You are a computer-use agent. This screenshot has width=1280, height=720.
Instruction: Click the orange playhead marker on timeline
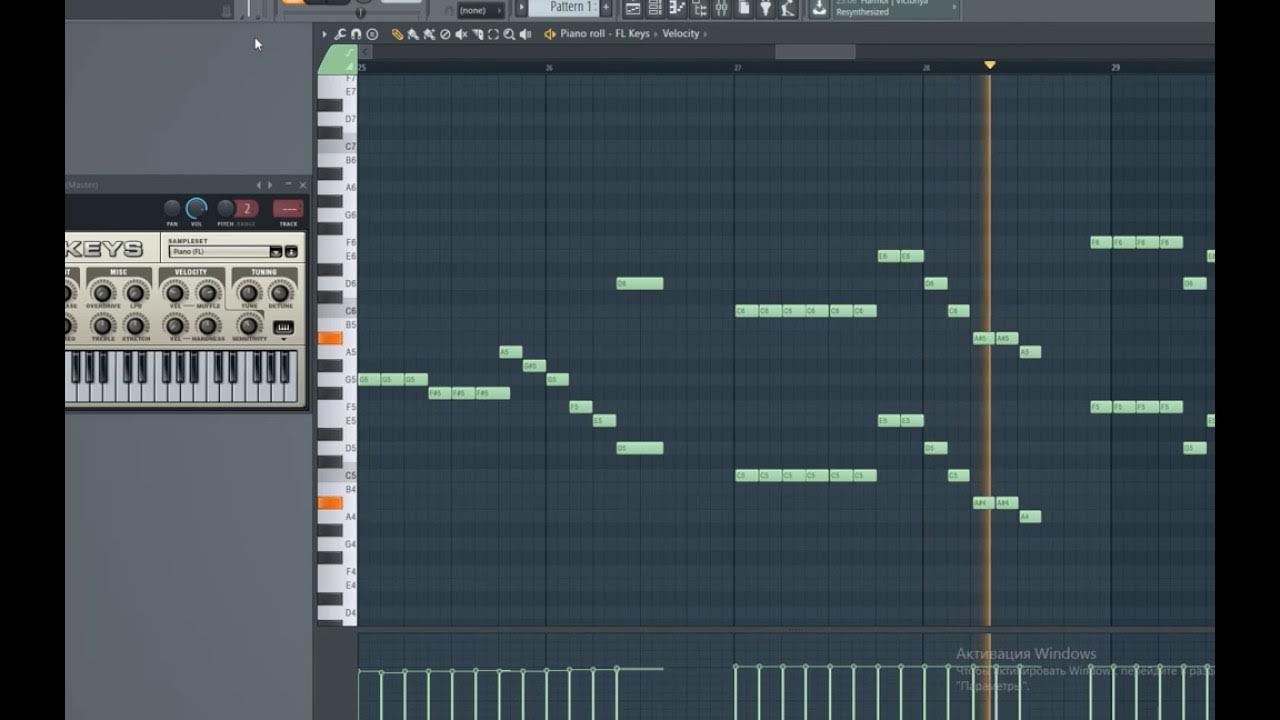pos(989,65)
